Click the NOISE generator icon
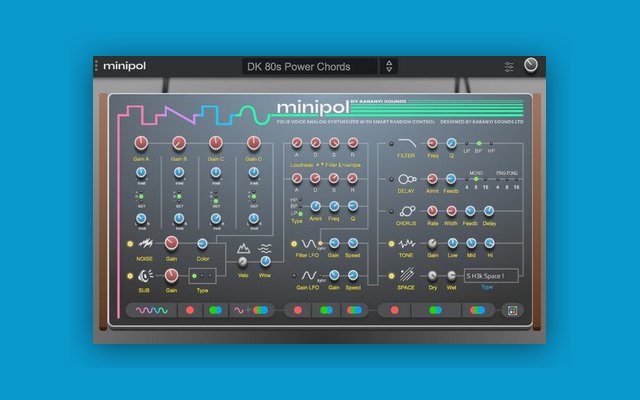This screenshot has height=400, width=640. pos(145,244)
